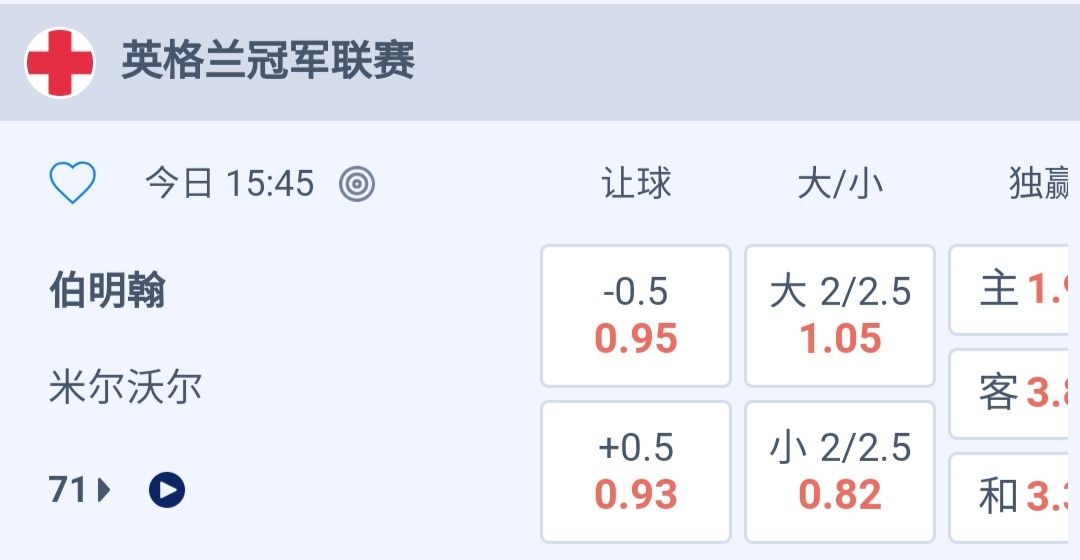
Task: Favorite the match with the heart icon
Action: coord(73,184)
